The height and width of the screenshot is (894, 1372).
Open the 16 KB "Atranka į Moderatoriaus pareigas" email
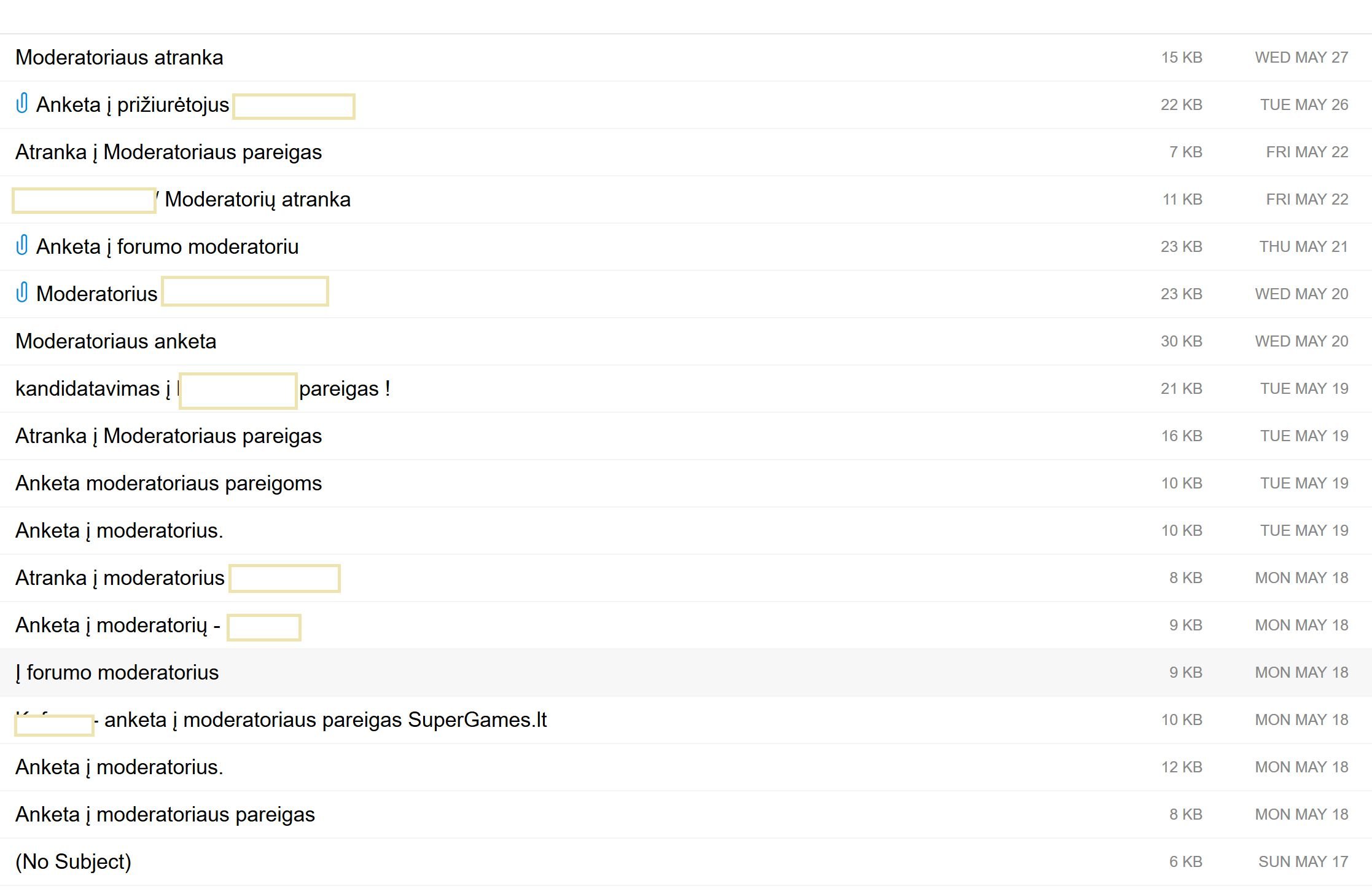point(168,436)
